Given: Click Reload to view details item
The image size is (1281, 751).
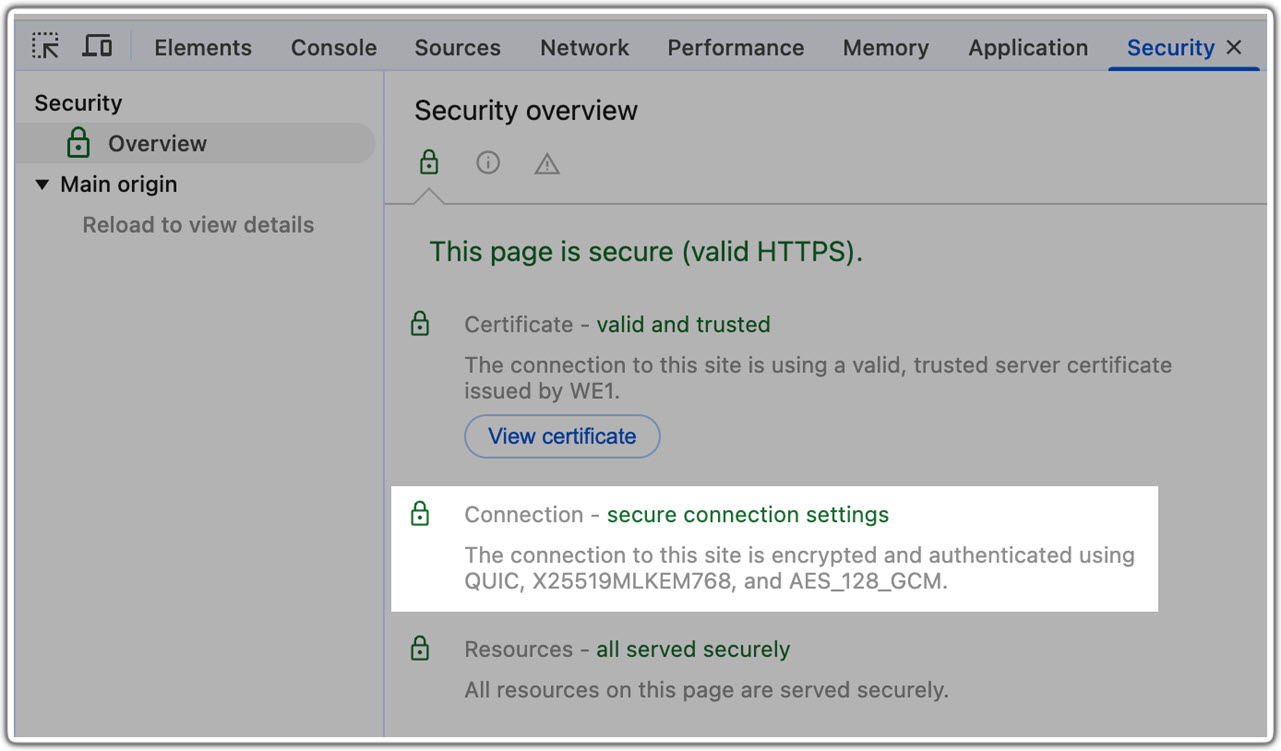Looking at the screenshot, I should [198, 225].
